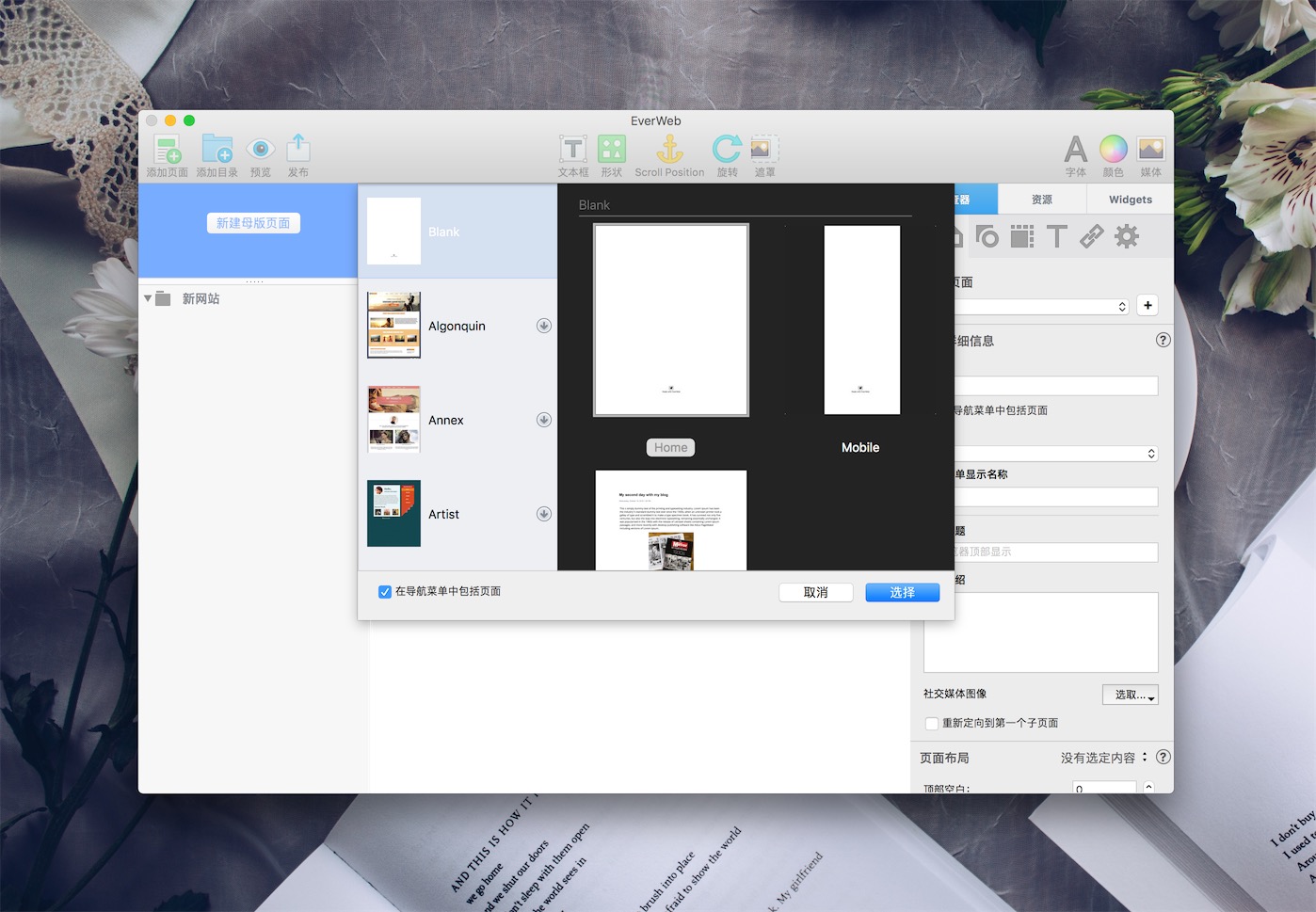Open the social media image 选取 dropdown
Viewport: 1316px width, 912px height.
pos(1131,695)
